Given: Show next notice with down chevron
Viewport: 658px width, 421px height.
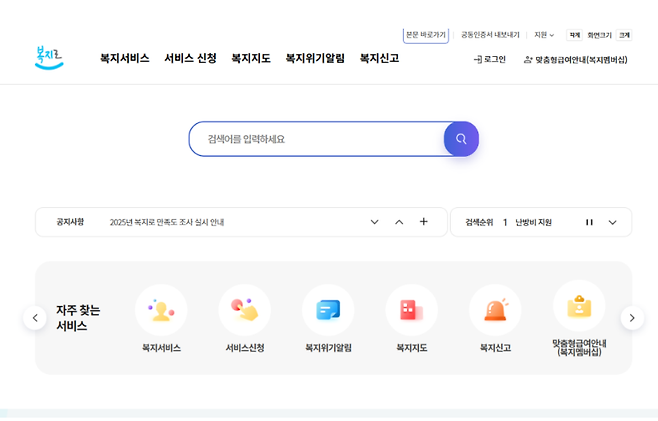Looking at the screenshot, I should [375, 222].
